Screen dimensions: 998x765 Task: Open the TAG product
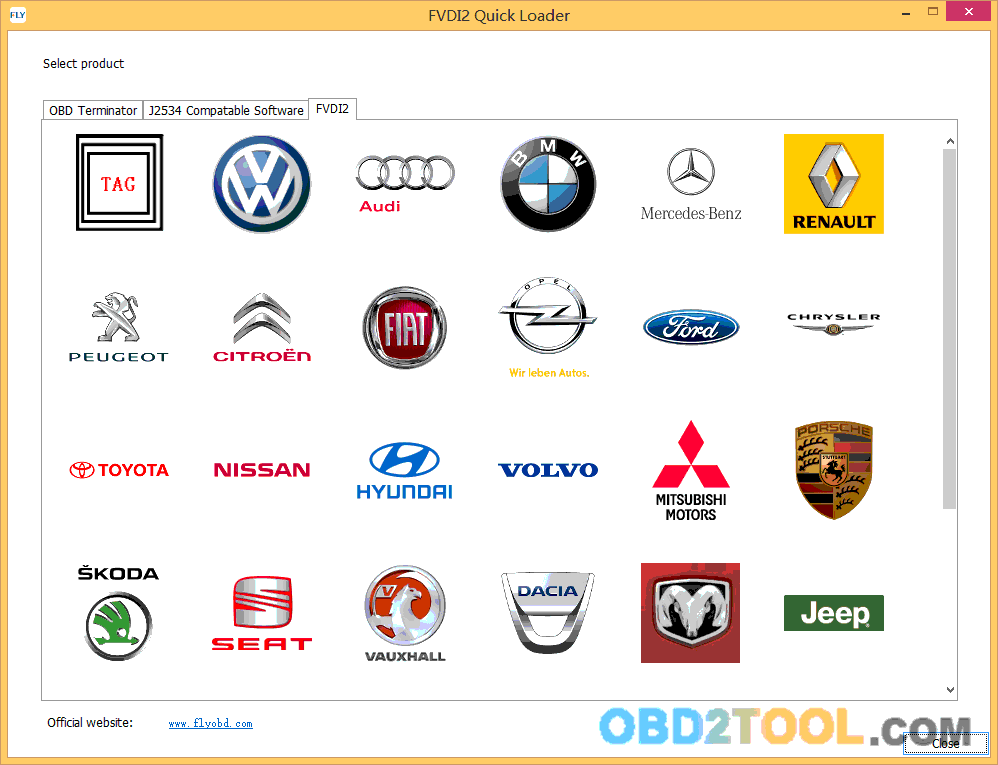(119, 183)
